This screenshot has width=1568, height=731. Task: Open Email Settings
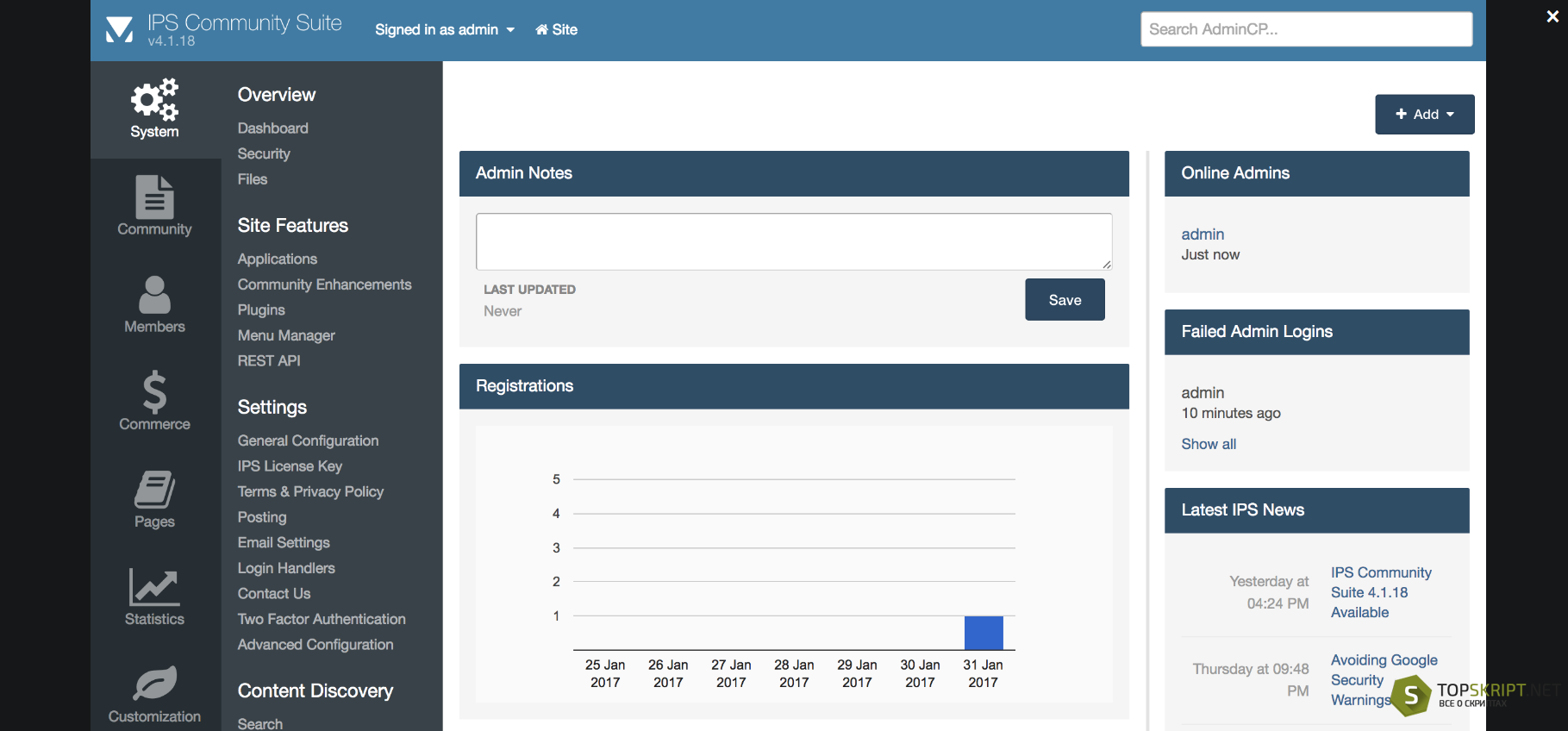(x=284, y=542)
